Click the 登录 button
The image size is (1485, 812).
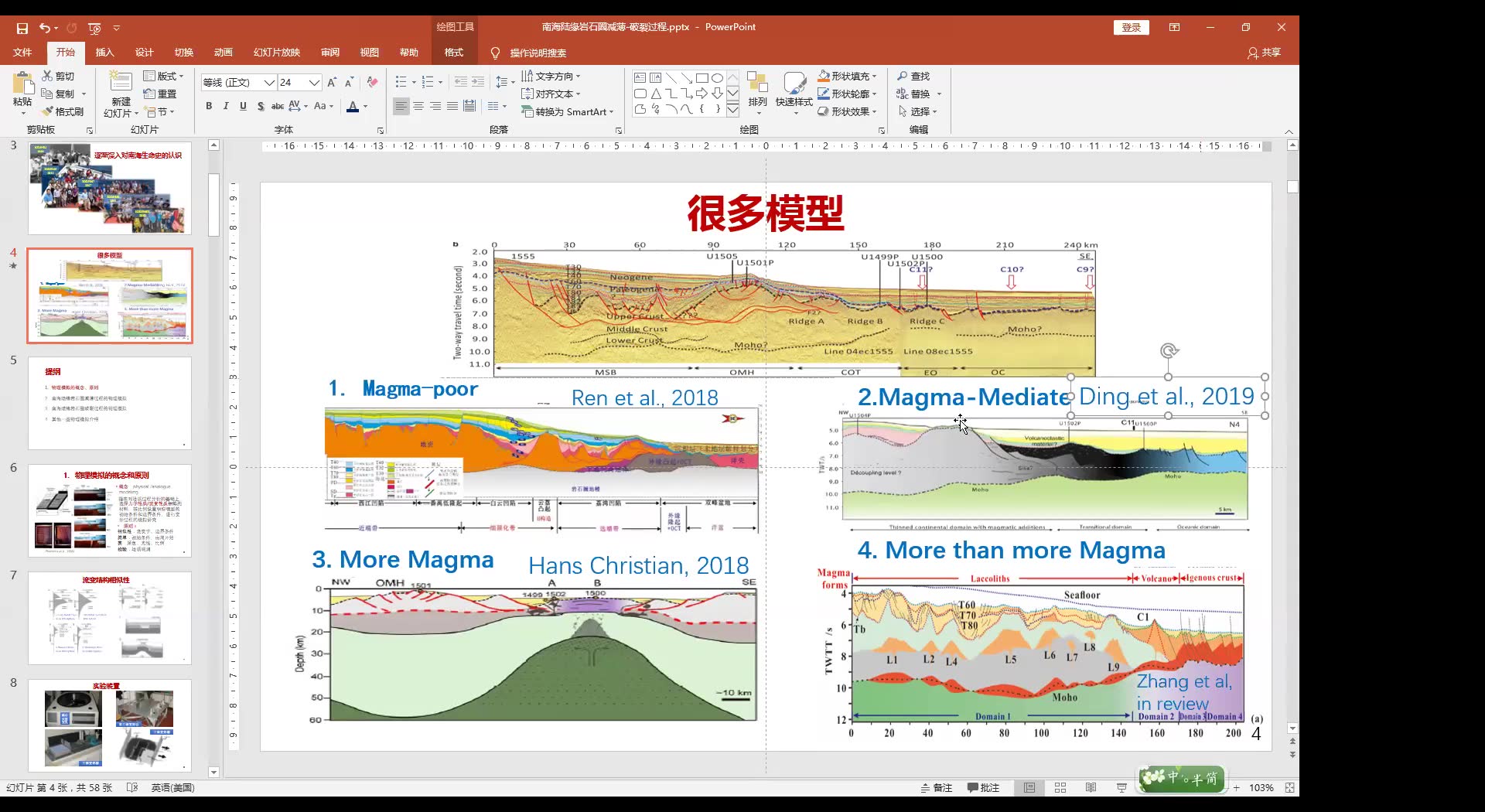tap(1131, 26)
